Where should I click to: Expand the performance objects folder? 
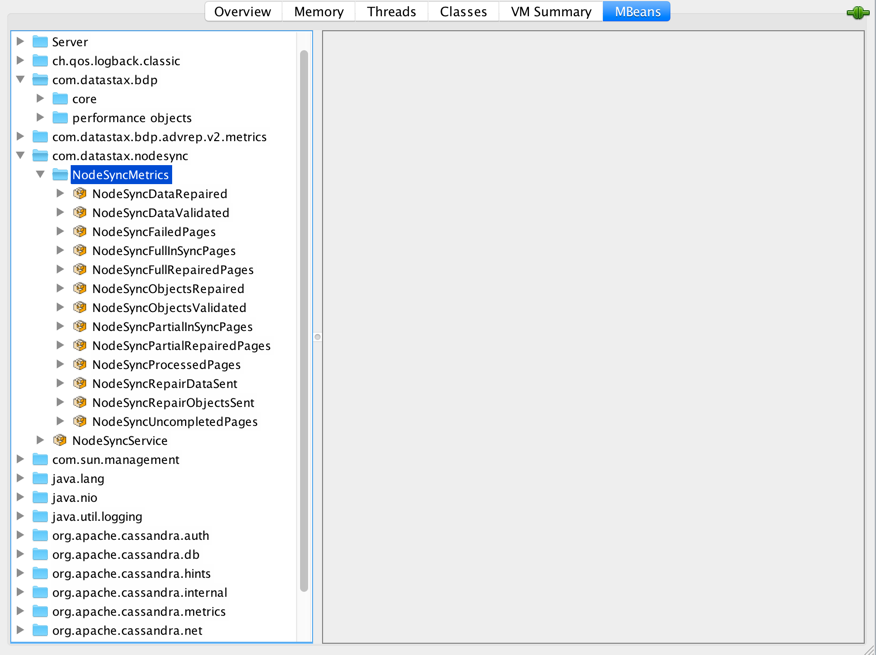(x=41, y=118)
